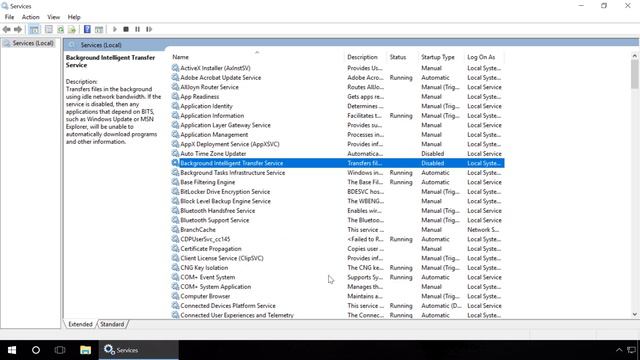
Task: Toggle Show/Hide Console Tree icon
Action: coord(34,29)
